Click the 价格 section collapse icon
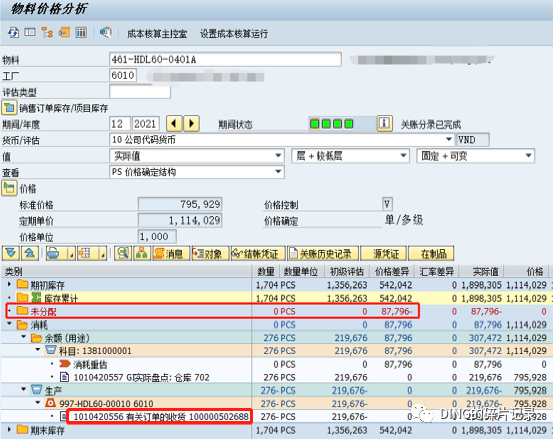This screenshot has width=553, height=439. (9, 188)
